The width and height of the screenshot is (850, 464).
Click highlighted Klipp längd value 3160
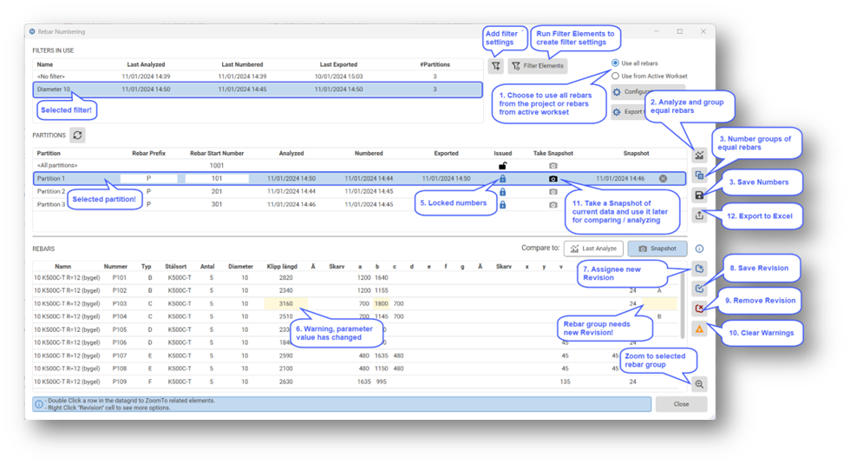point(286,304)
